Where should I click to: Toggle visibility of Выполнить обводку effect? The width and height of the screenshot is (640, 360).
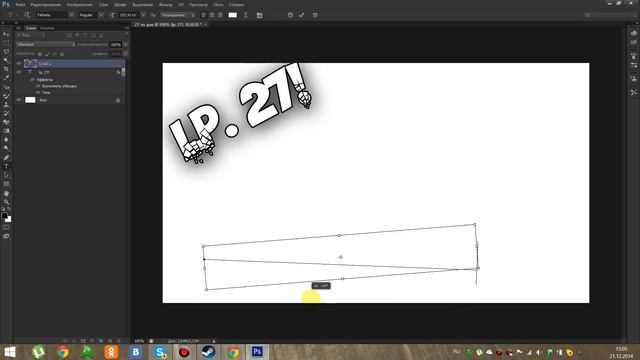tap(38, 86)
